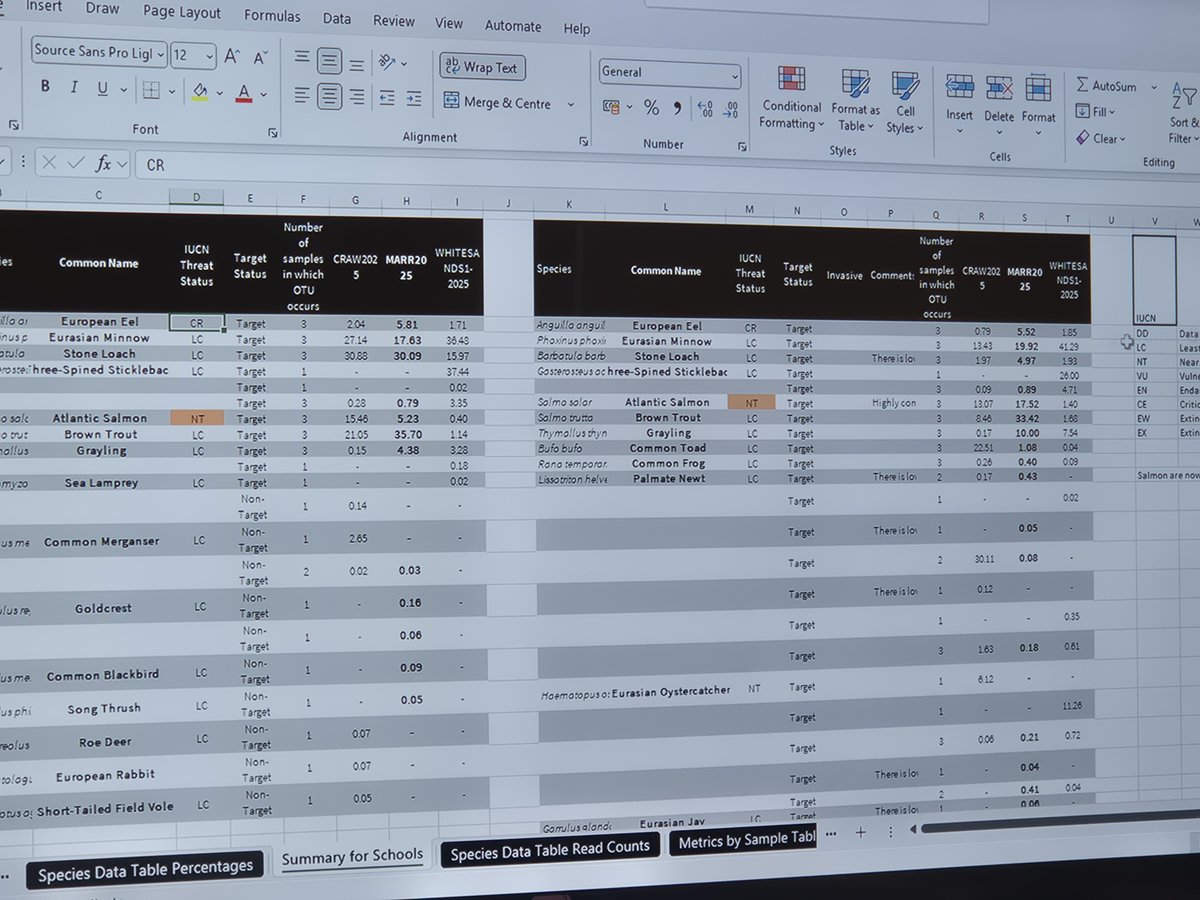Screen dimensions: 1200x900
Task: Open the Fill menu
Action: pos(1095,112)
